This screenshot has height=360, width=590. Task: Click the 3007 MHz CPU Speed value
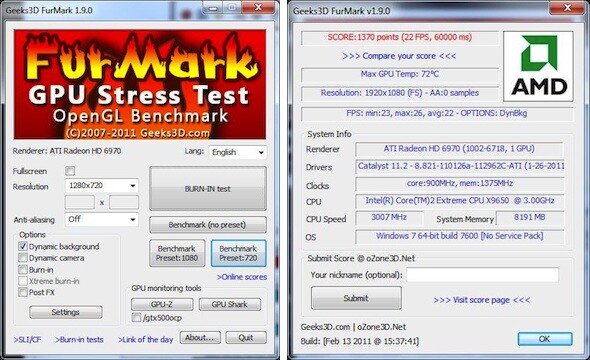tap(389, 217)
